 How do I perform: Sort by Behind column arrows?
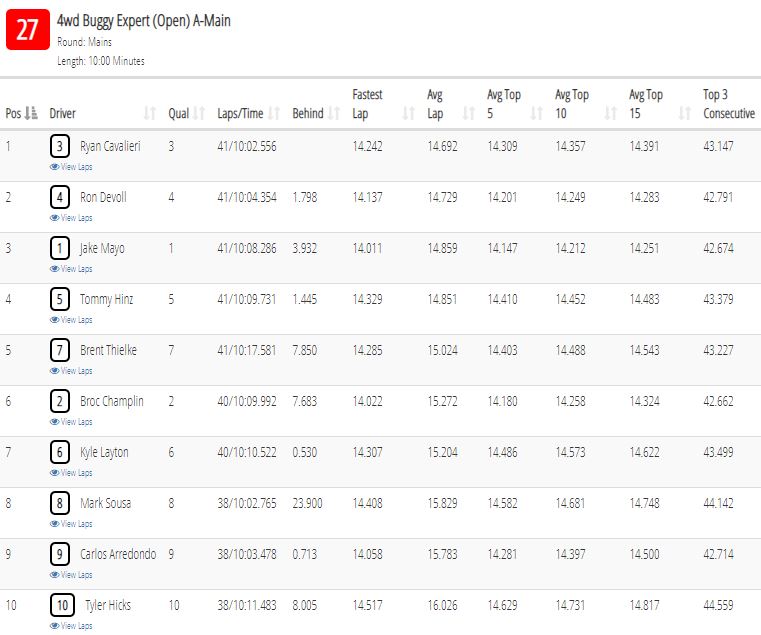333,114
